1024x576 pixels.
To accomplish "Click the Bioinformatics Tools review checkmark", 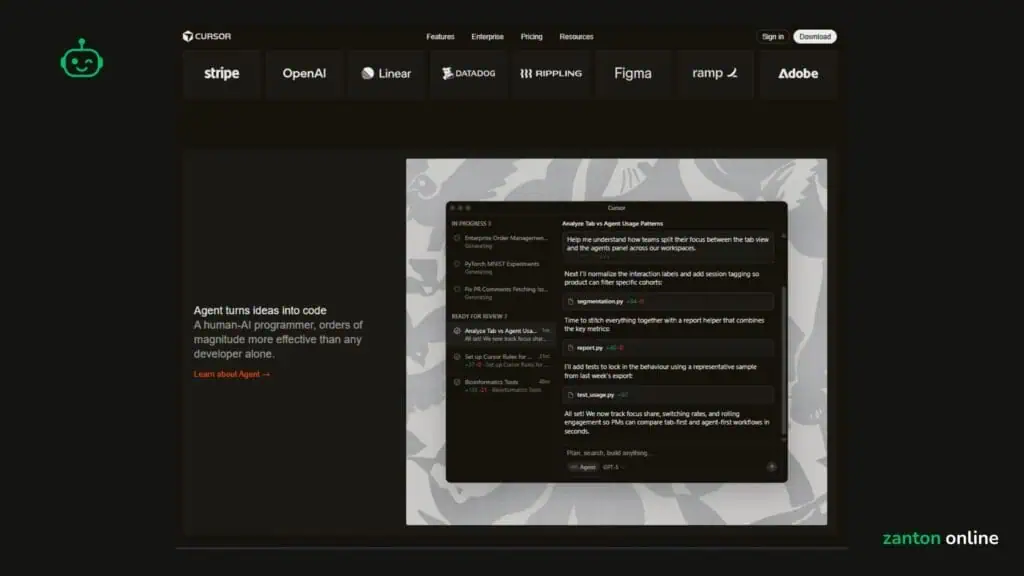I will tap(457, 382).
